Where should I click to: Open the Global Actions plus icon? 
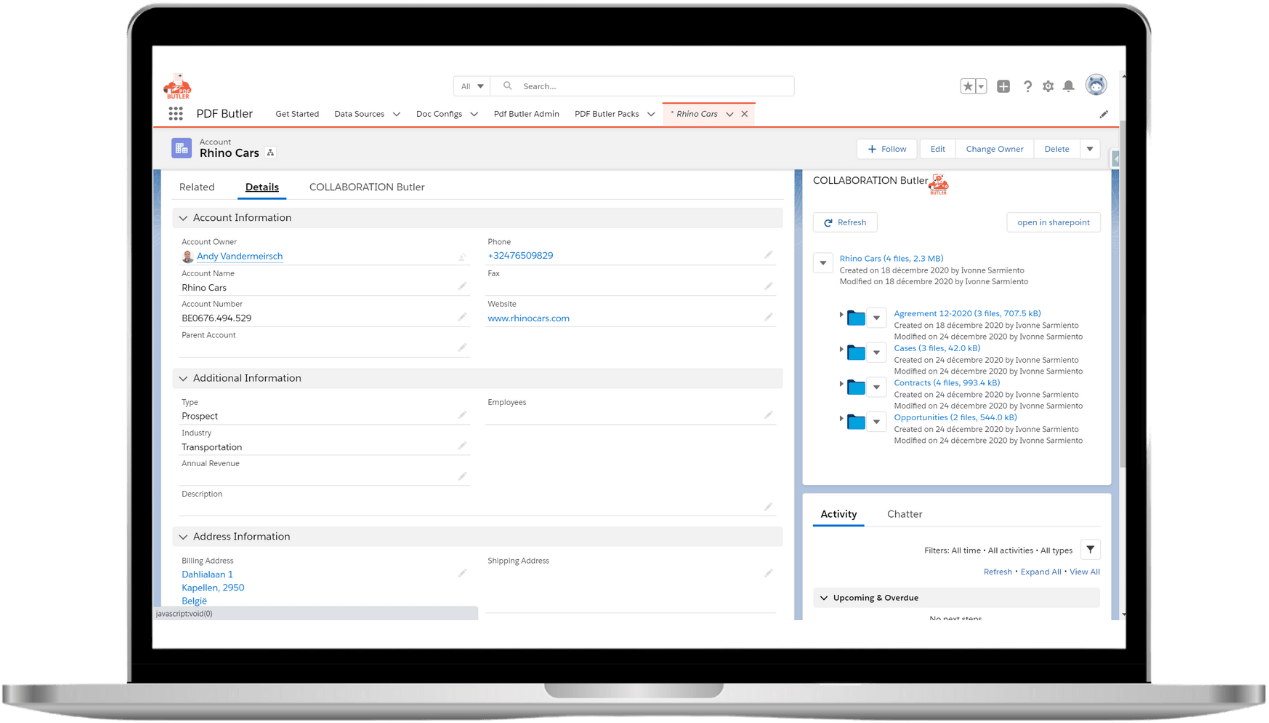coord(1004,87)
